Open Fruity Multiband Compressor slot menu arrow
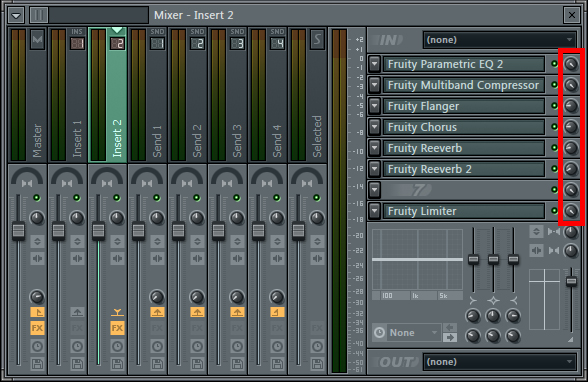Viewport: 588px width, 382px height. (x=374, y=85)
